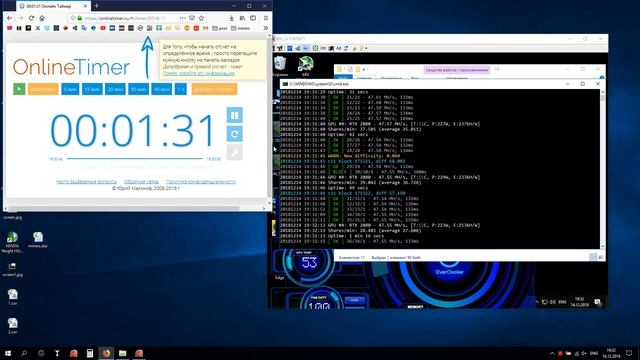Open File Explorer from the taskbar
This screenshot has height=360, width=640.
coord(122,353)
